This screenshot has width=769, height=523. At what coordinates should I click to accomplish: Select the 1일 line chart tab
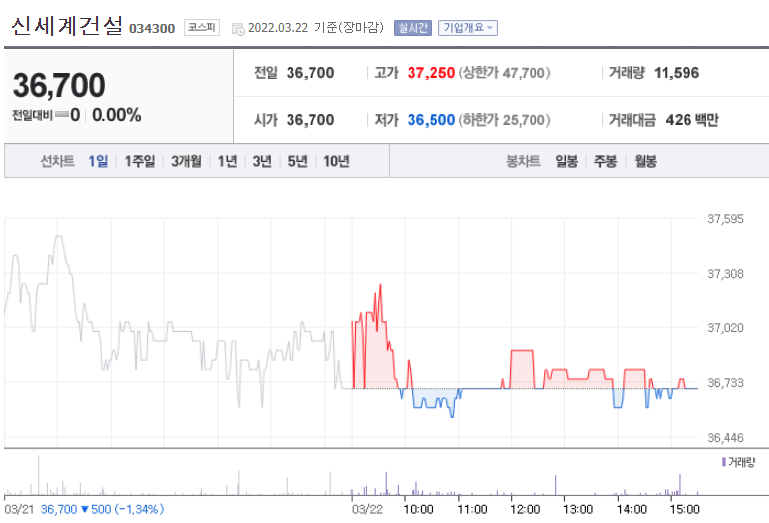(x=98, y=161)
